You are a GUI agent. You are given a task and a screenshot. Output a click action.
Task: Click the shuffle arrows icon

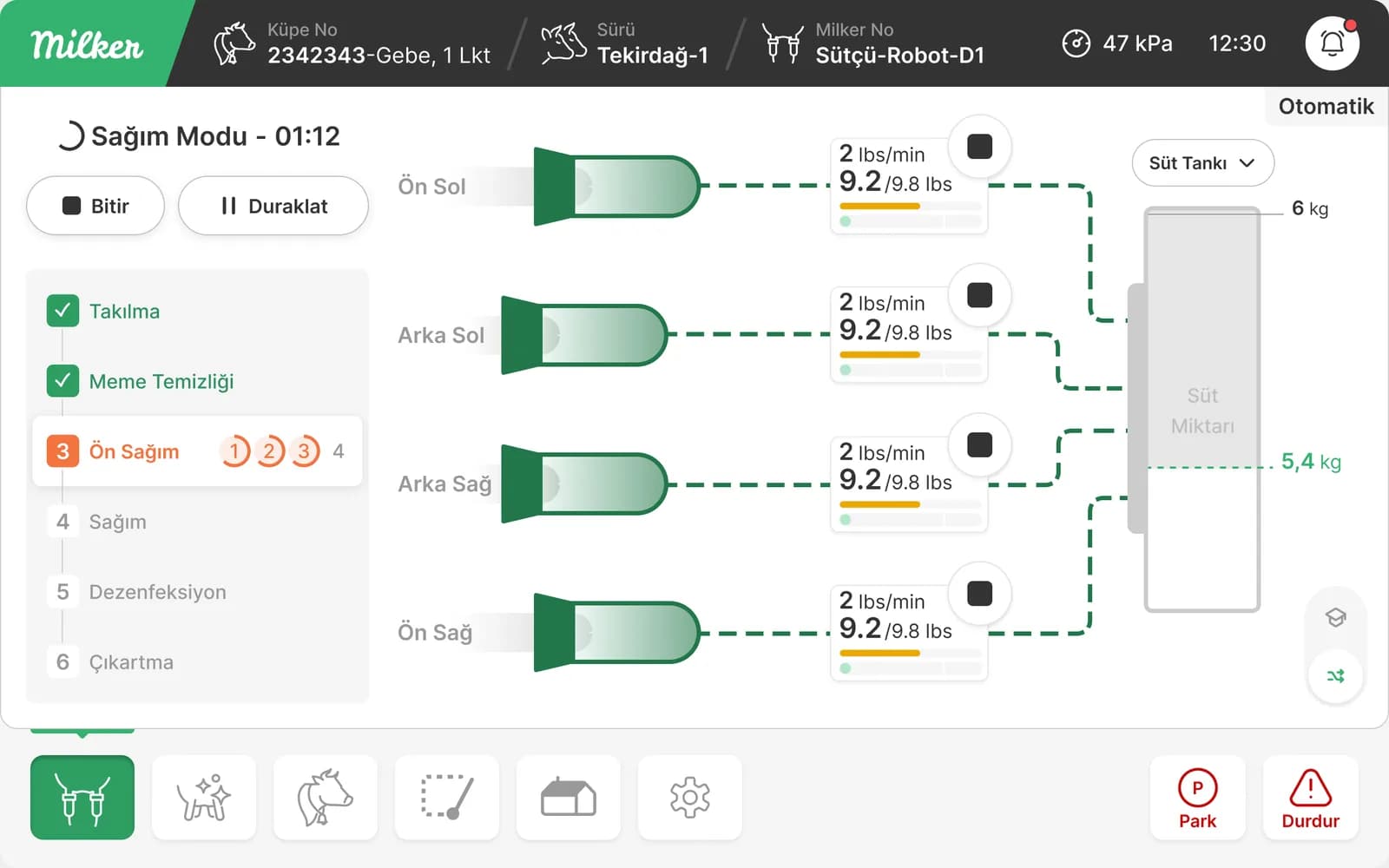[x=1335, y=675]
